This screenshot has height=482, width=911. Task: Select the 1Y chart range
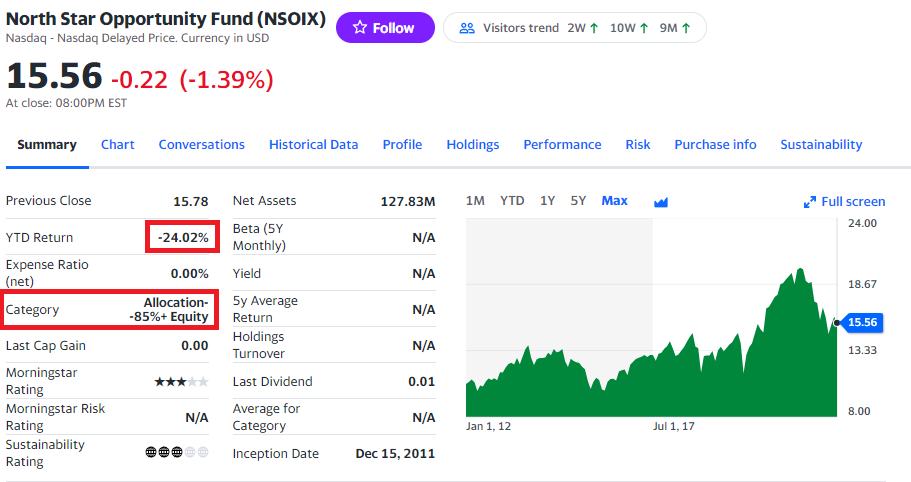pos(547,201)
